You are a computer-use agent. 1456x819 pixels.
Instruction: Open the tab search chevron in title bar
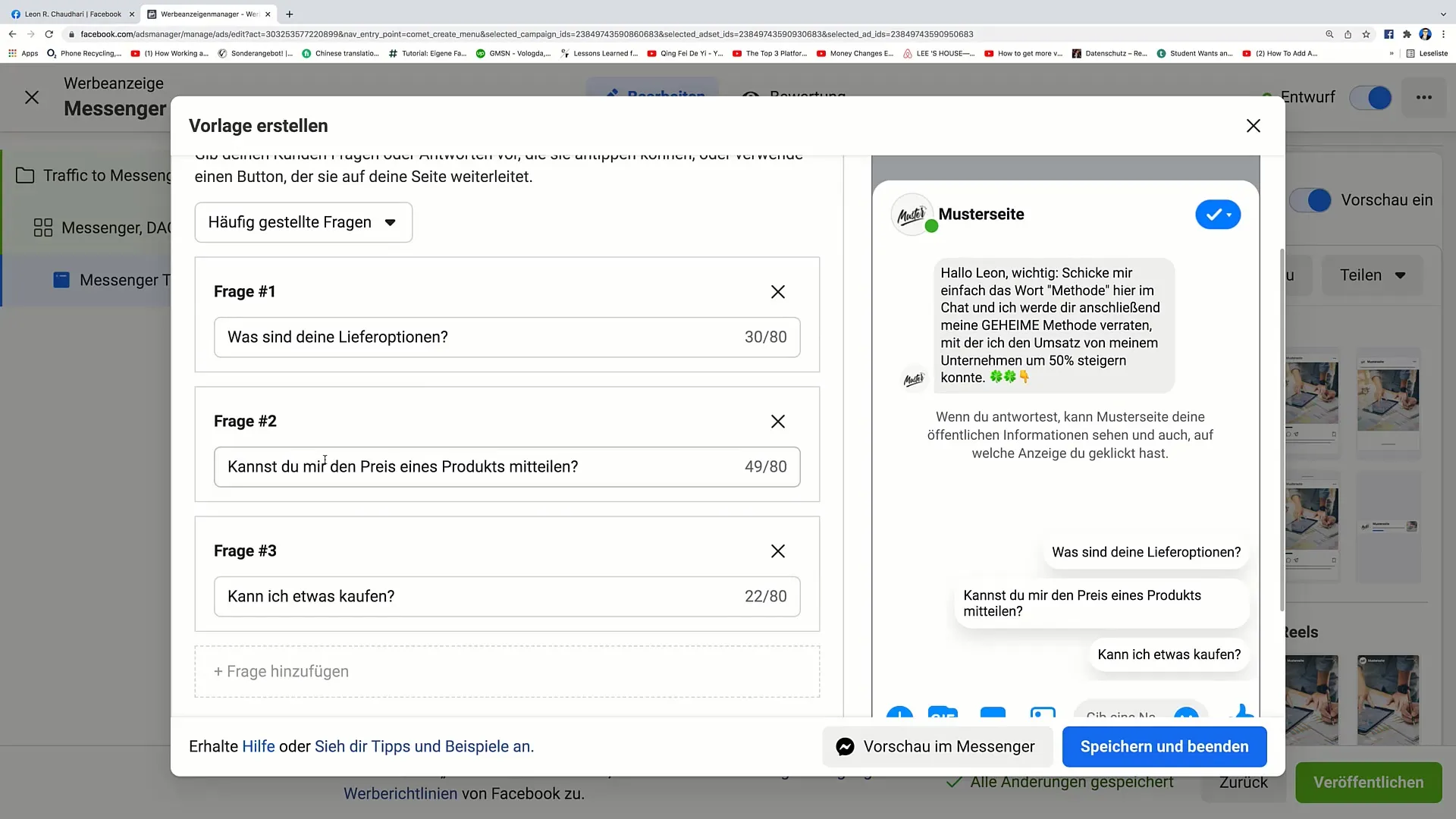1442,14
